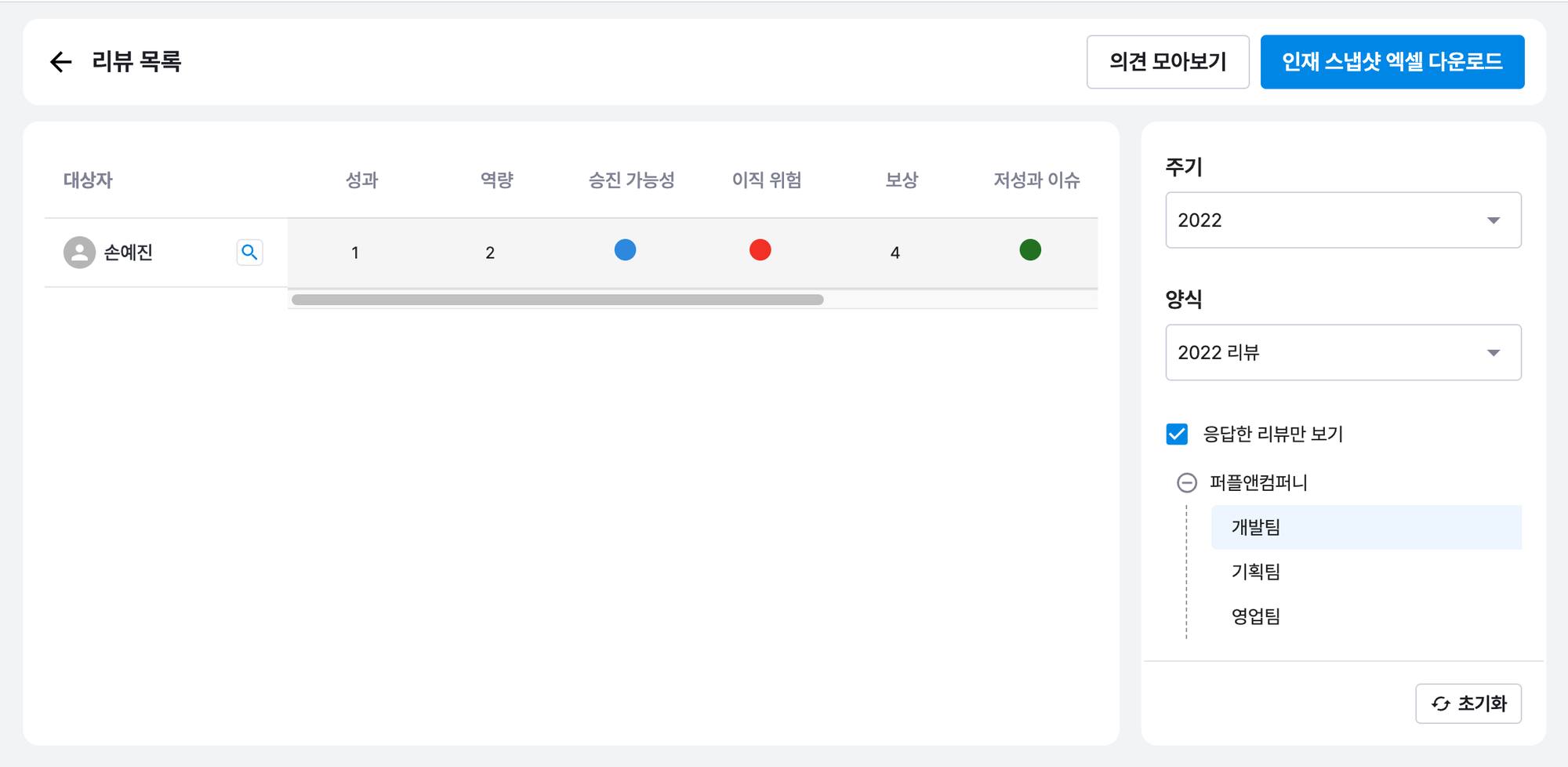This screenshot has height=767, width=1568.
Task: Collapse the 퍼플앤컴퍼니 tree node
Action: (x=1187, y=482)
